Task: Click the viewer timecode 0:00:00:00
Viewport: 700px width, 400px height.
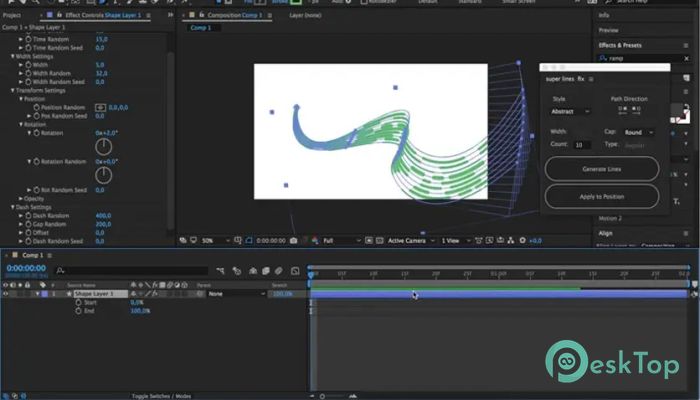Action: pos(271,241)
